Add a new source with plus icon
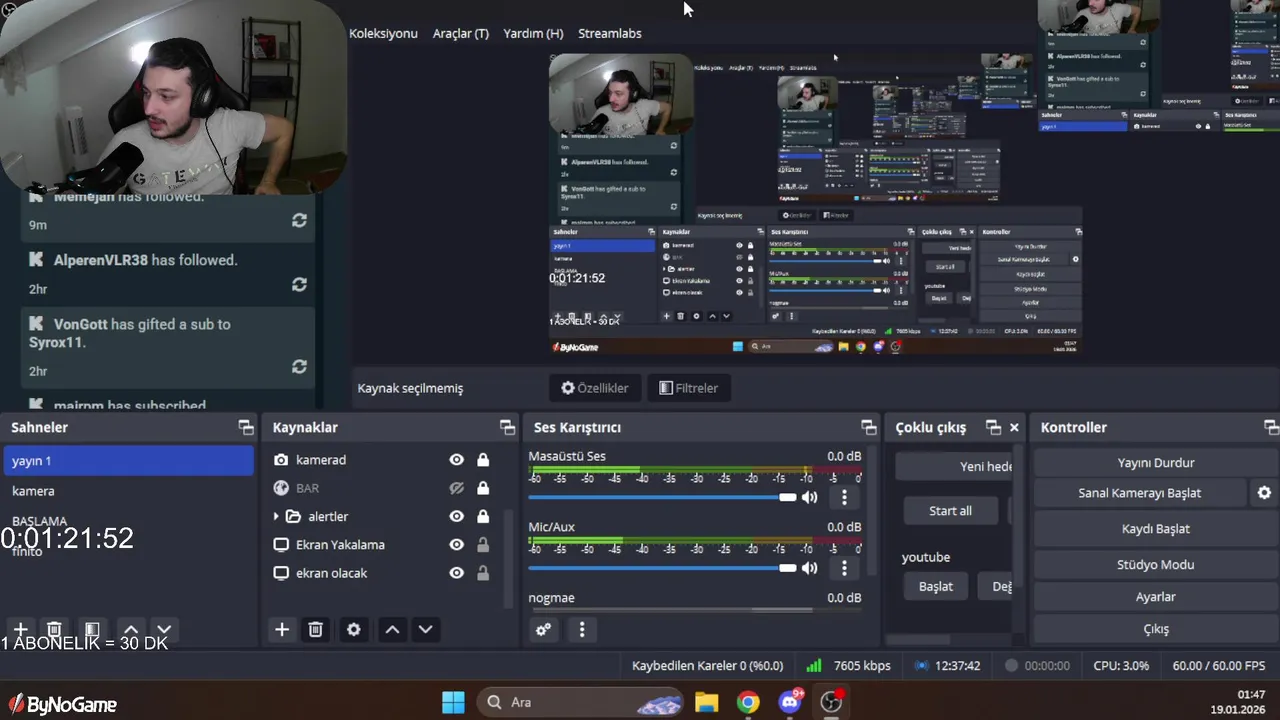The height and width of the screenshot is (720, 1280). pyautogui.click(x=282, y=629)
